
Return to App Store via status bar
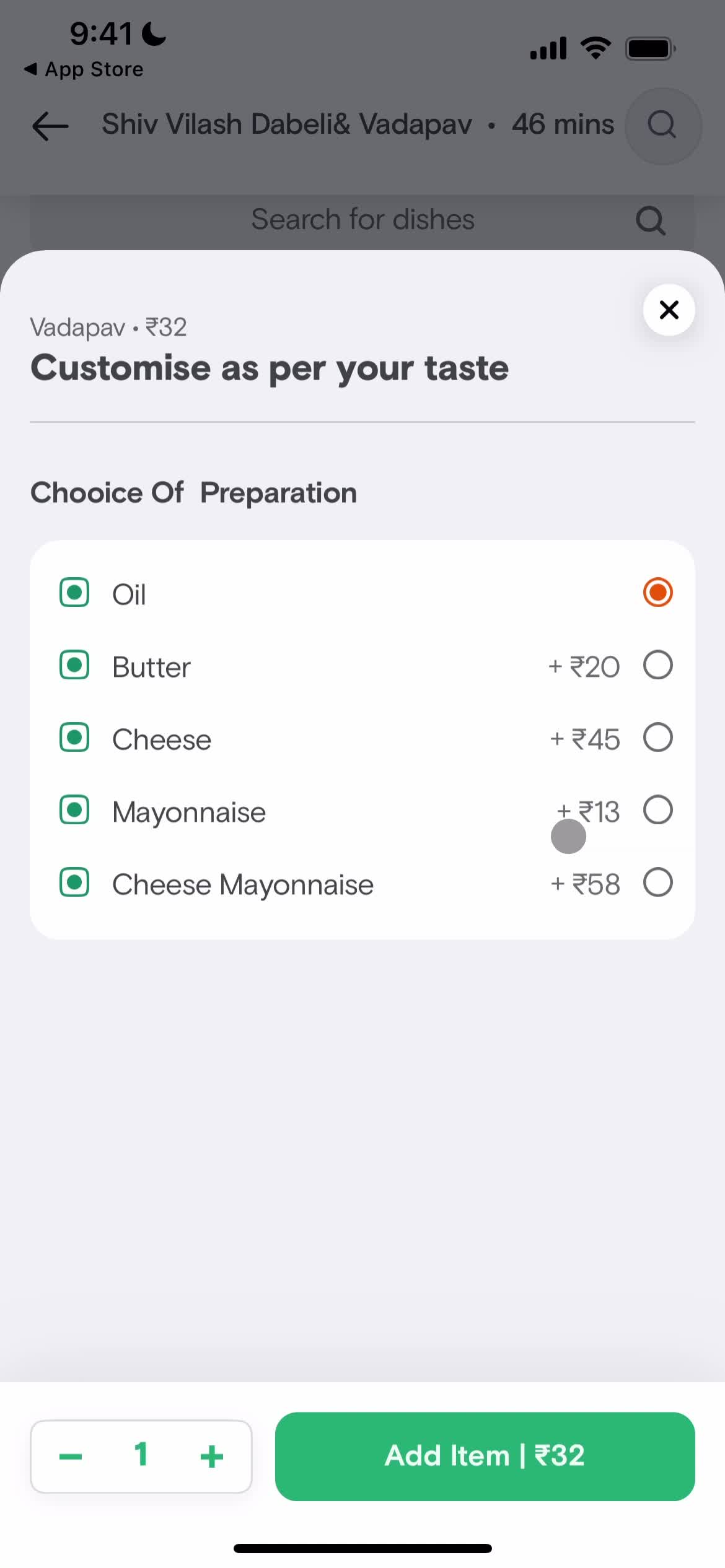(x=84, y=69)
